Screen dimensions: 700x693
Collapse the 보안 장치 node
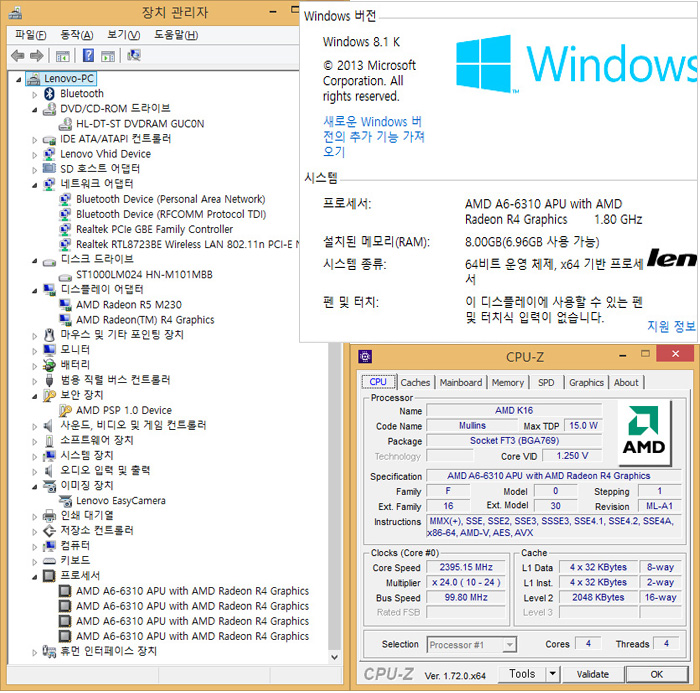pos(35,396)
